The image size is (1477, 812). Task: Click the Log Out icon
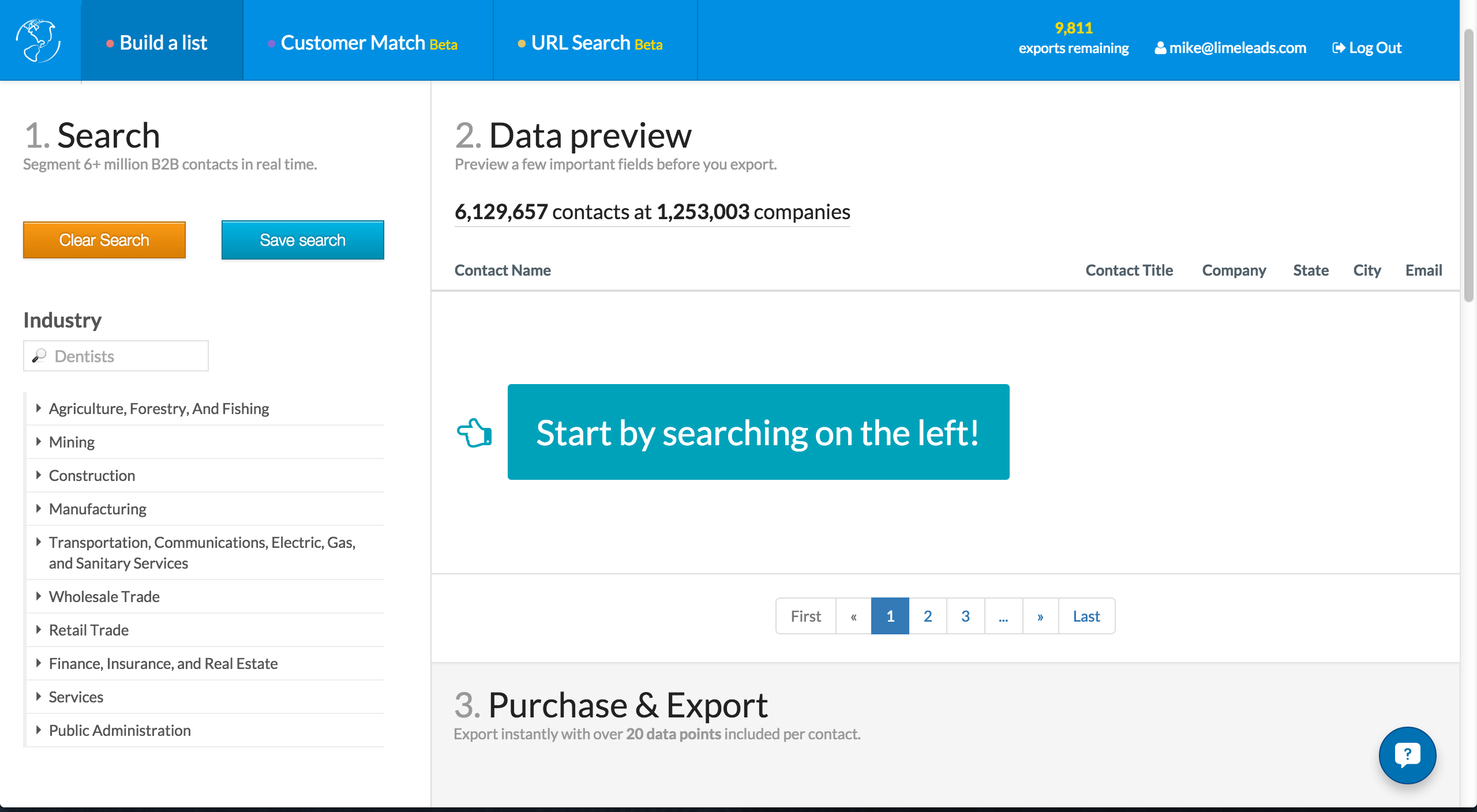coord(1339,48)
